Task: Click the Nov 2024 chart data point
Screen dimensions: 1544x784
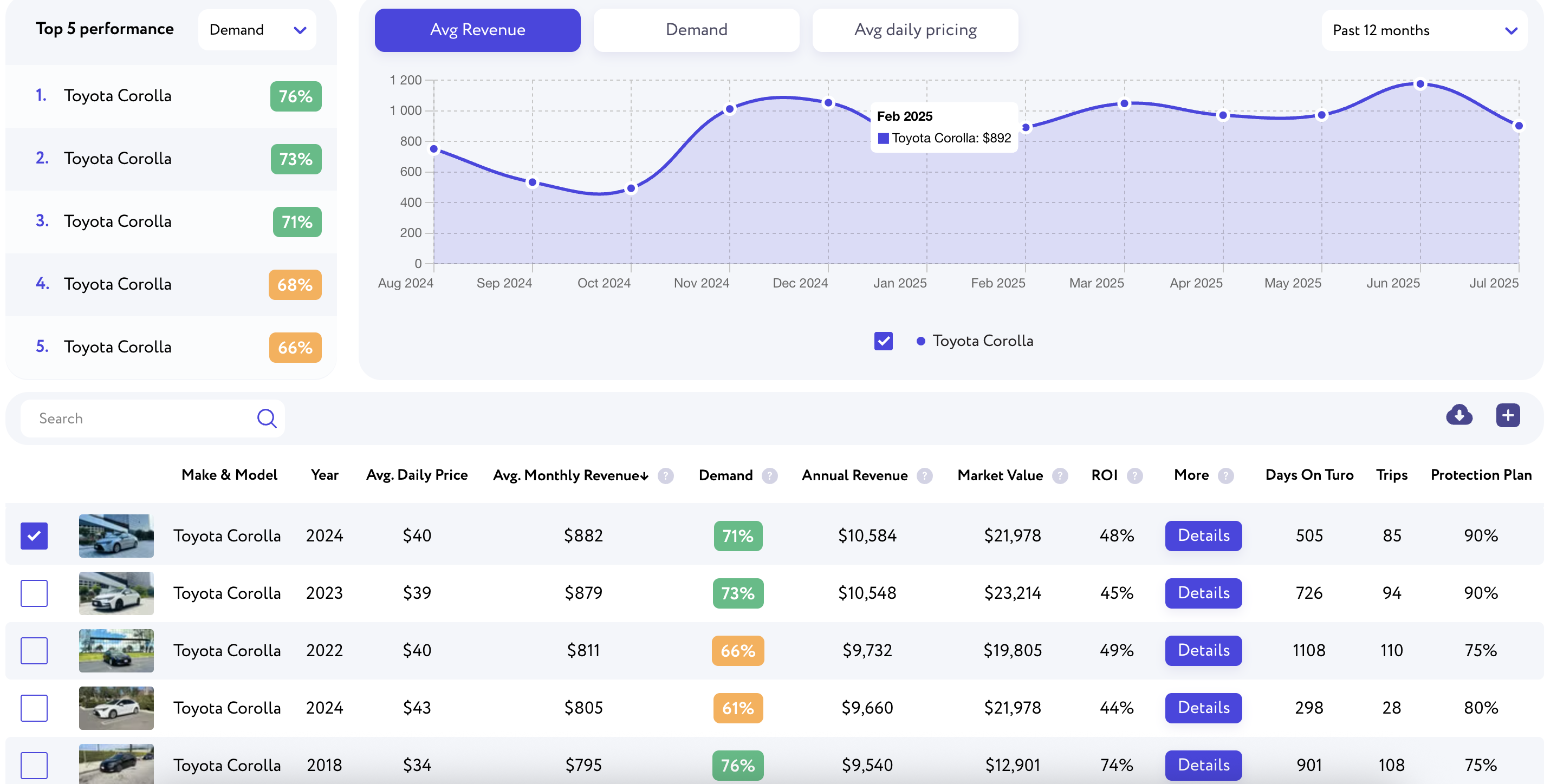Action: click(x=729, y=109)
